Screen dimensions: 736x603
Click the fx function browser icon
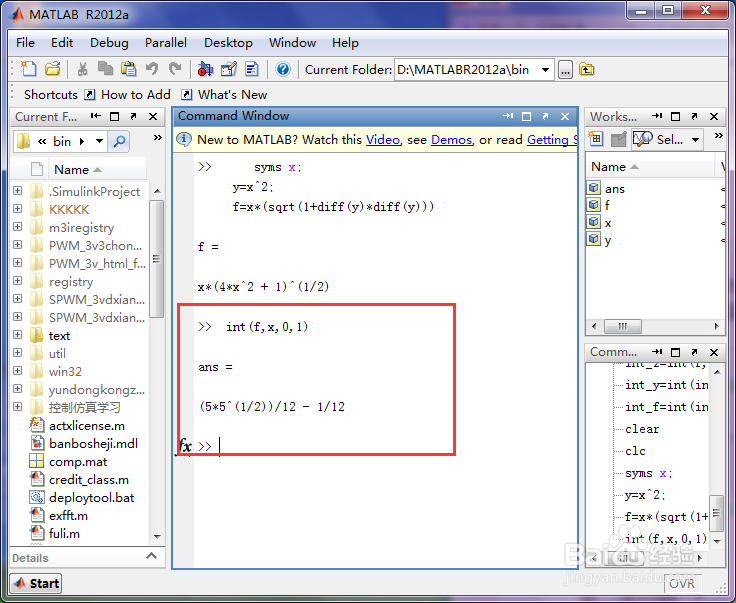(x=185, y=446)
